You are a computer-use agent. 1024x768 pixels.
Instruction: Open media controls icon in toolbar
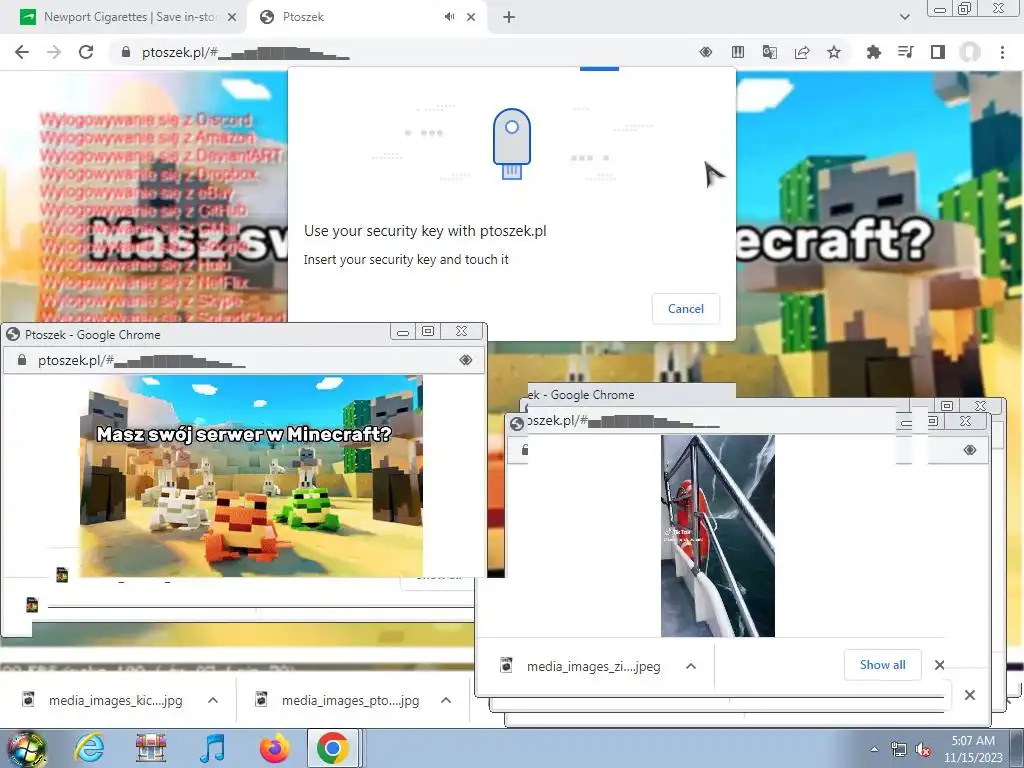905,52
